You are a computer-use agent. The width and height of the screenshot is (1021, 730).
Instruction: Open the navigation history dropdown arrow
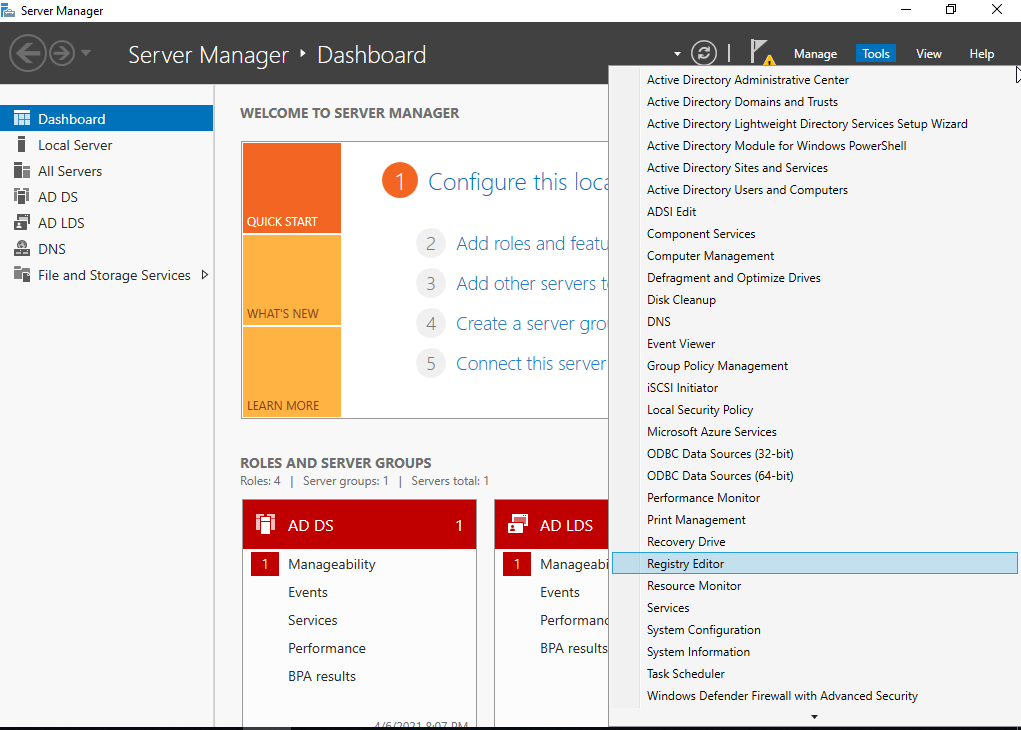click(x=86, y=53)
